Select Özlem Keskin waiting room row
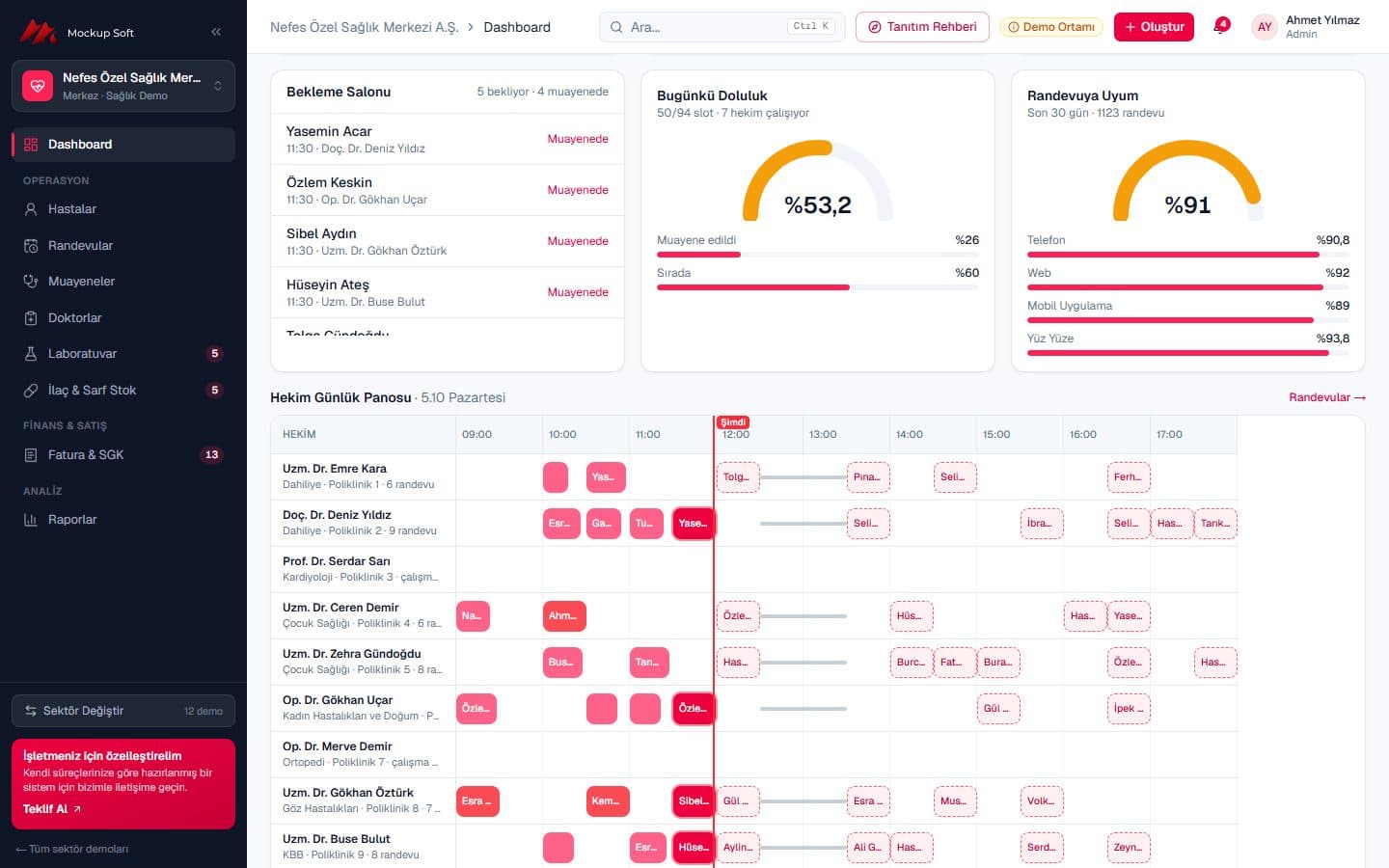The height and width of the screenshot is (868, 1389). [448, 190]
